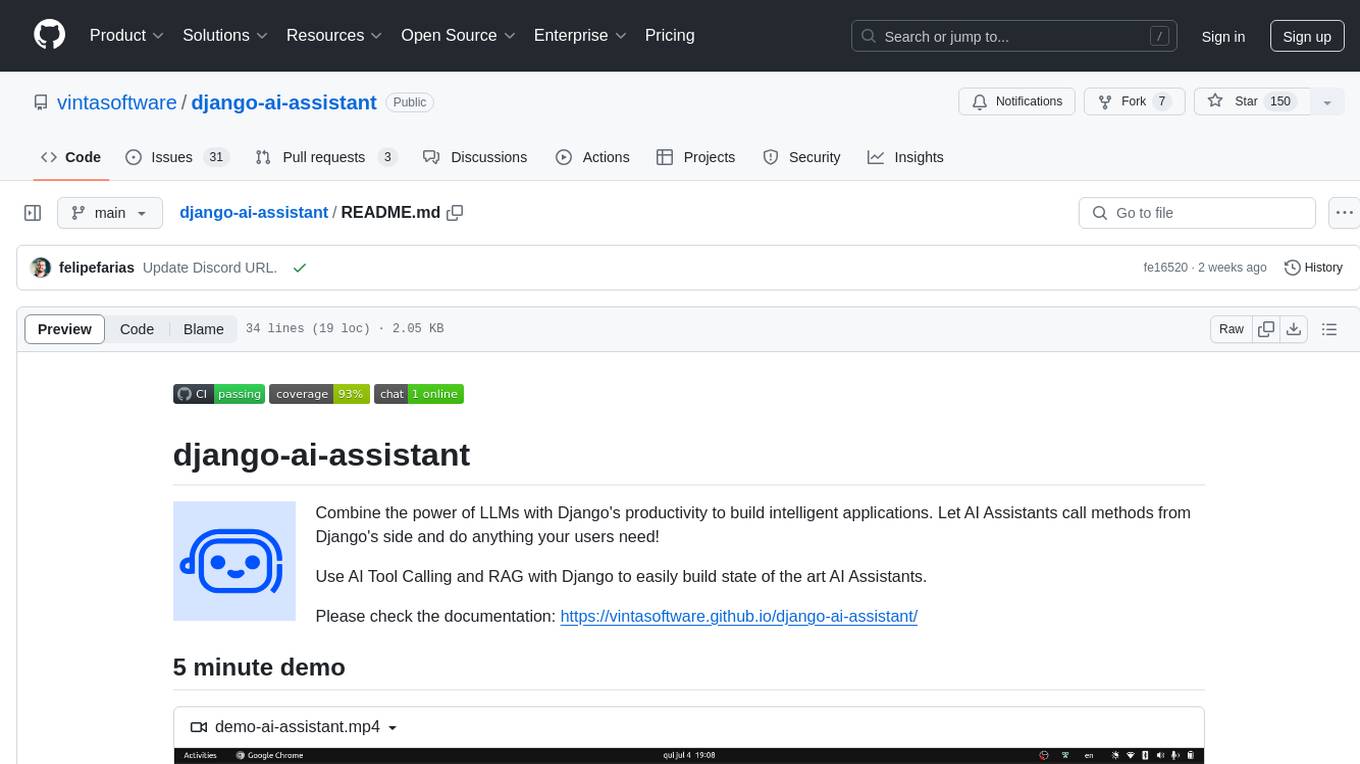Focus the Search or jump to field
Viewport: 1360px width, 764px height.
click(1016, 36)
